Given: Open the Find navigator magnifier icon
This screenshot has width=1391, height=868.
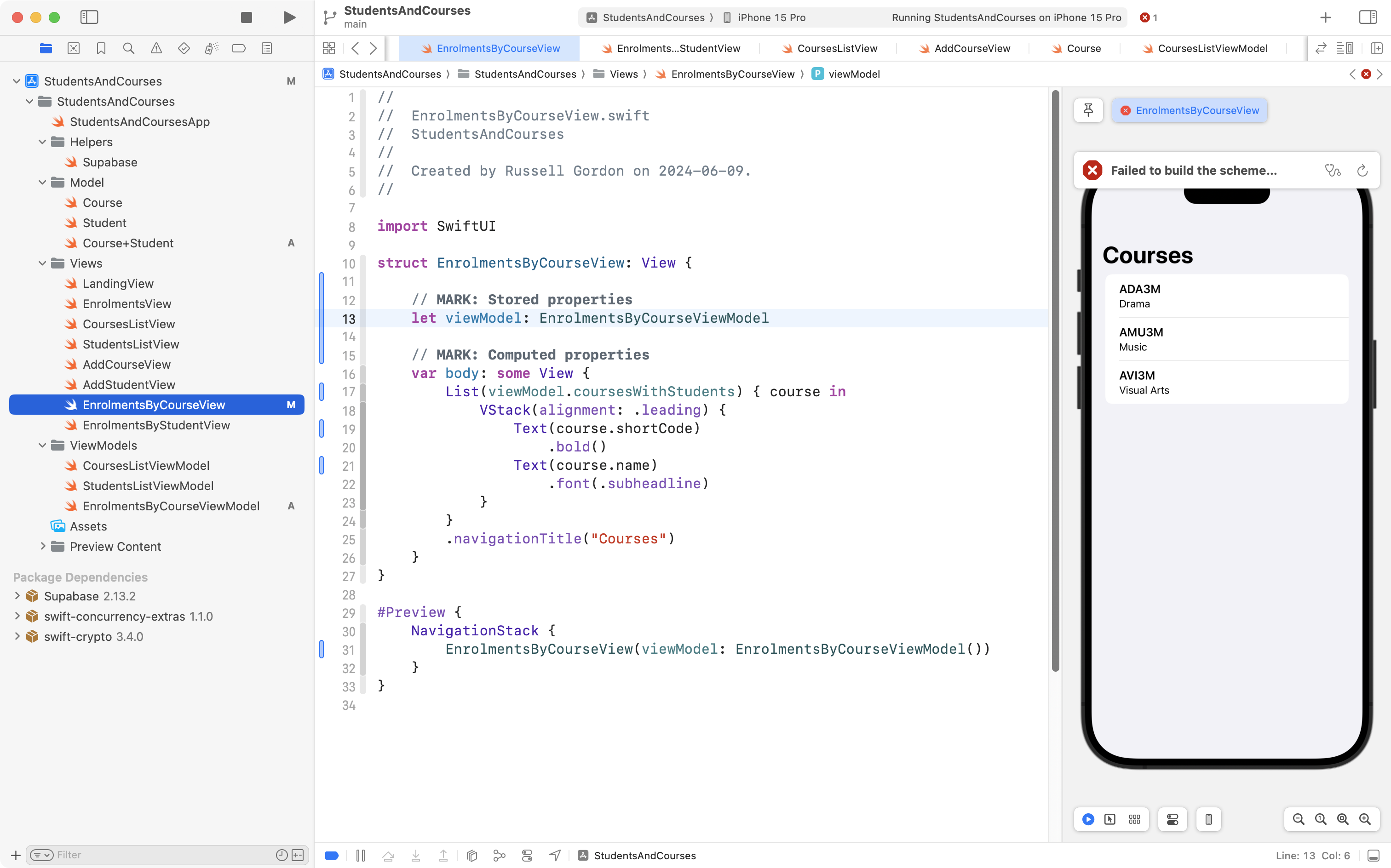Looking at the screenshot, I should pos(129,48).
